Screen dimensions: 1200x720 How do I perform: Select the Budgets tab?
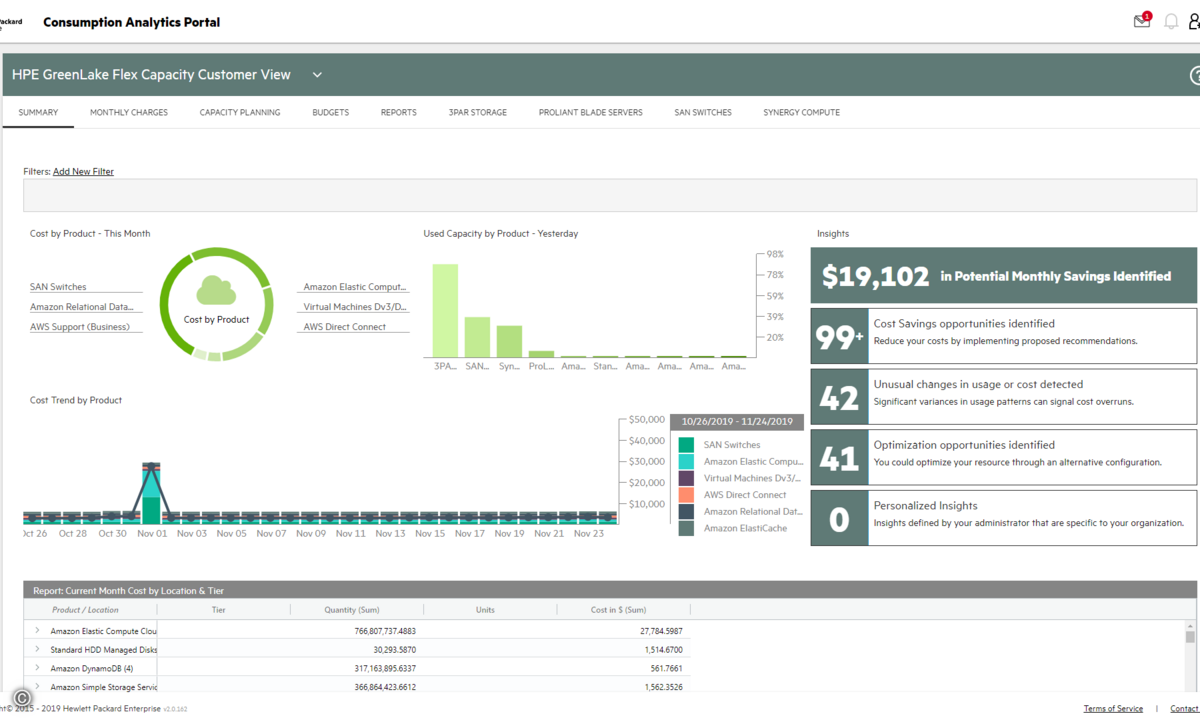(331, 113)
